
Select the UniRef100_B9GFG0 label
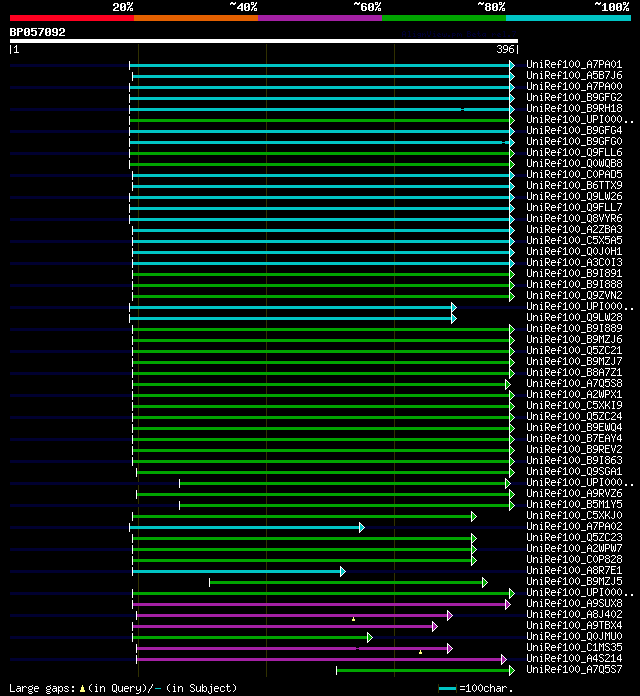tap(574, 142)
